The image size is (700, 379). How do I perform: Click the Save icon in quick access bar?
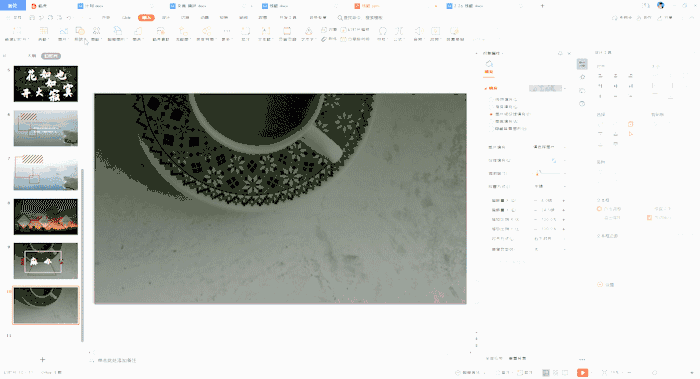point(32,18)
